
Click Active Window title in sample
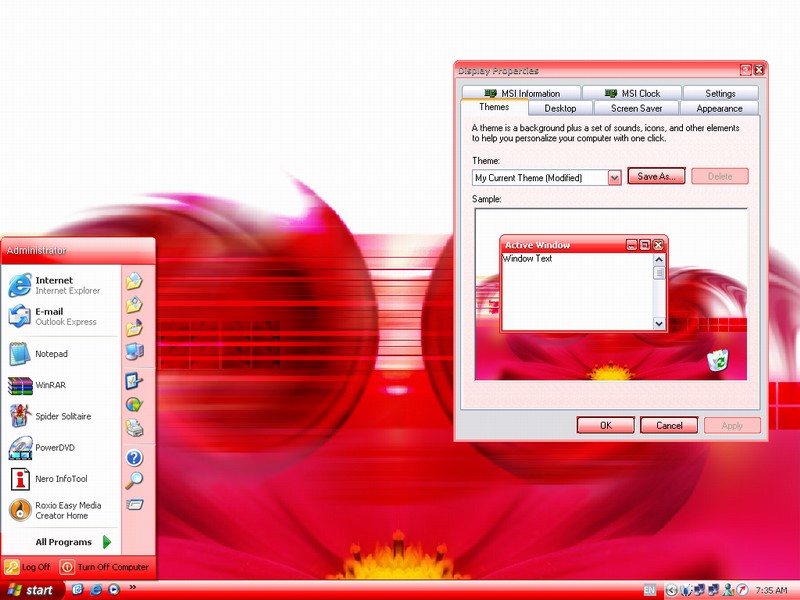tap(537, 245)
